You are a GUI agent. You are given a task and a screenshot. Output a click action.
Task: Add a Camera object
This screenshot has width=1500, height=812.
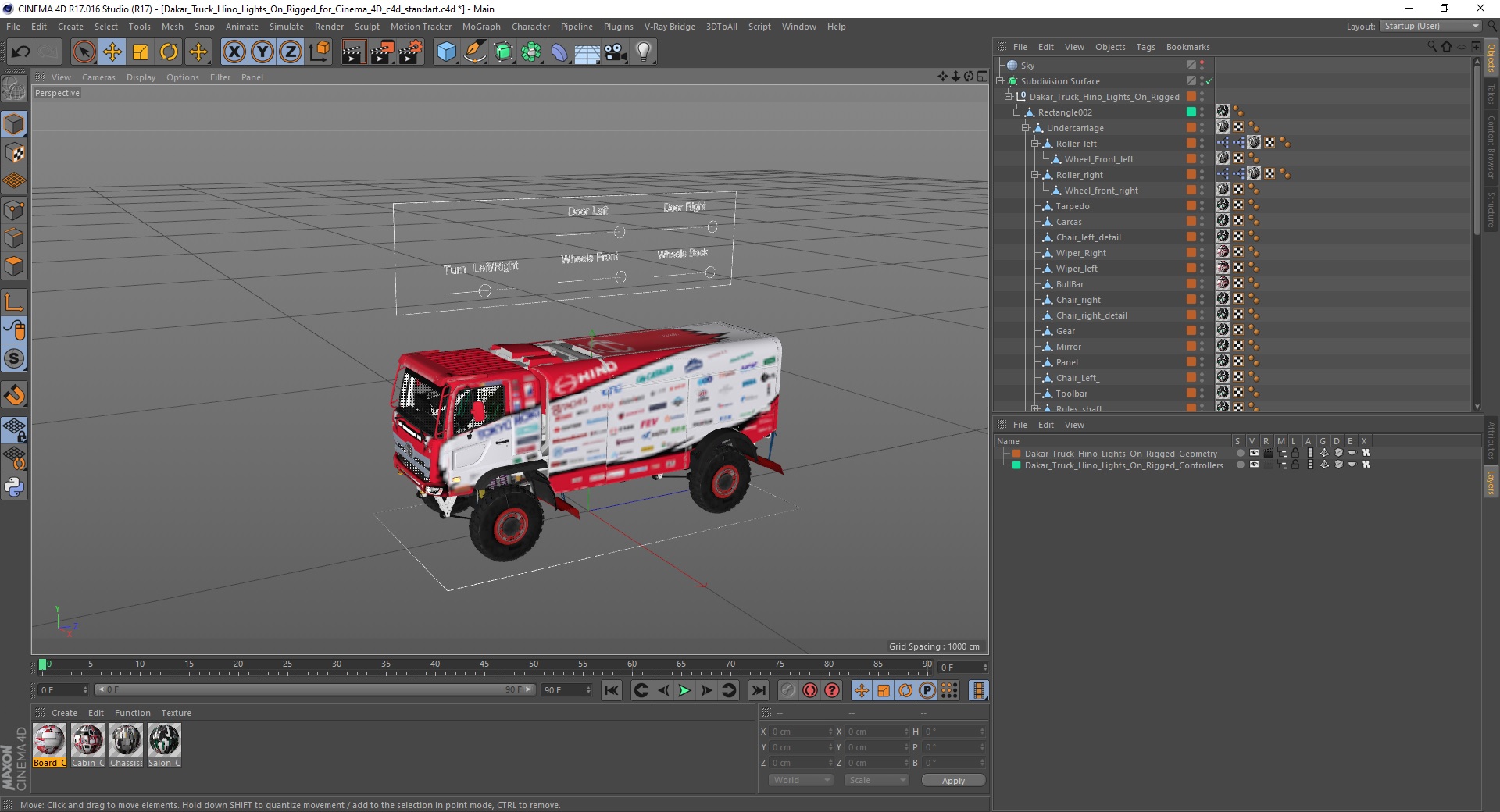point(616,52)
